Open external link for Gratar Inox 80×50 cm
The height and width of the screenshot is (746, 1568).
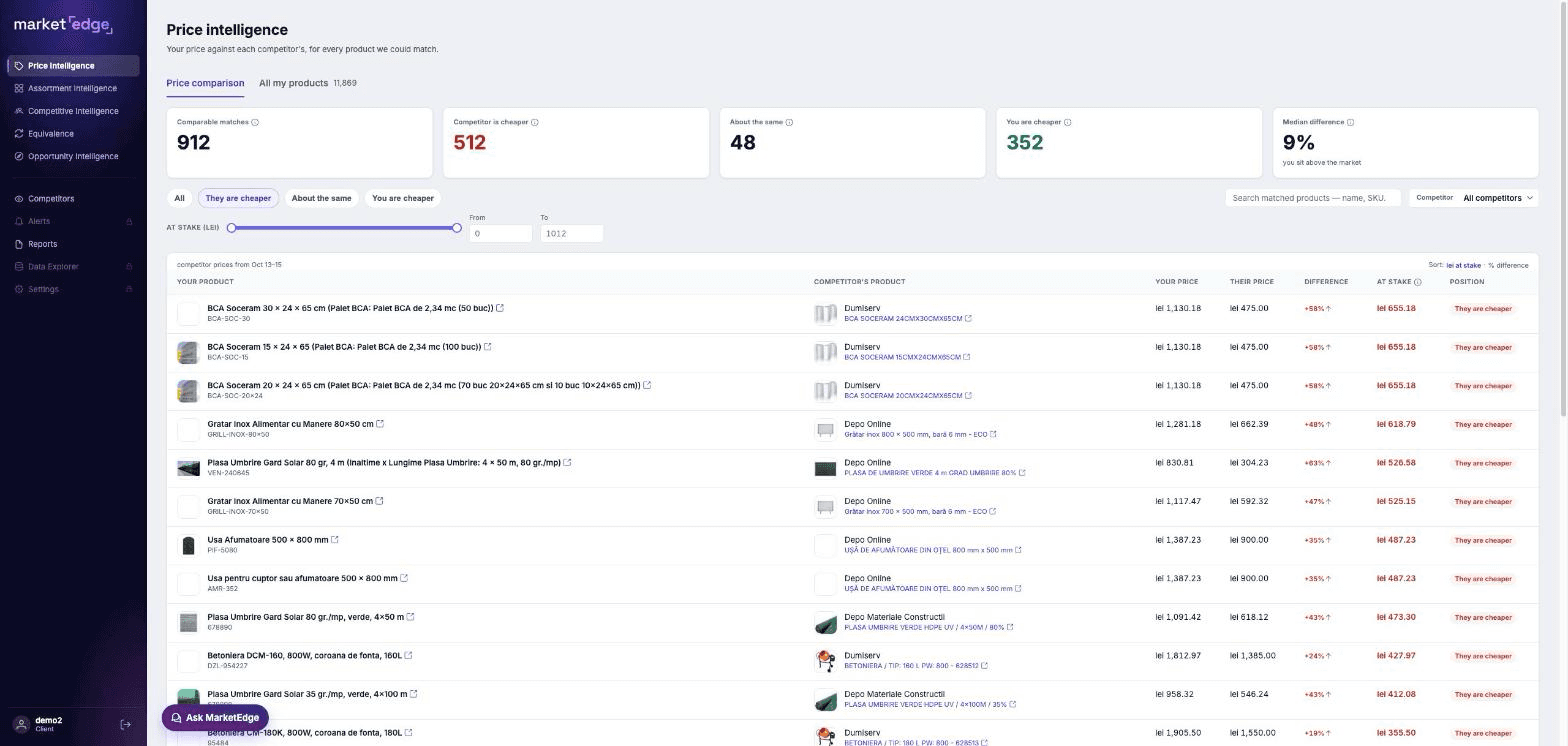tap(380, 424)
